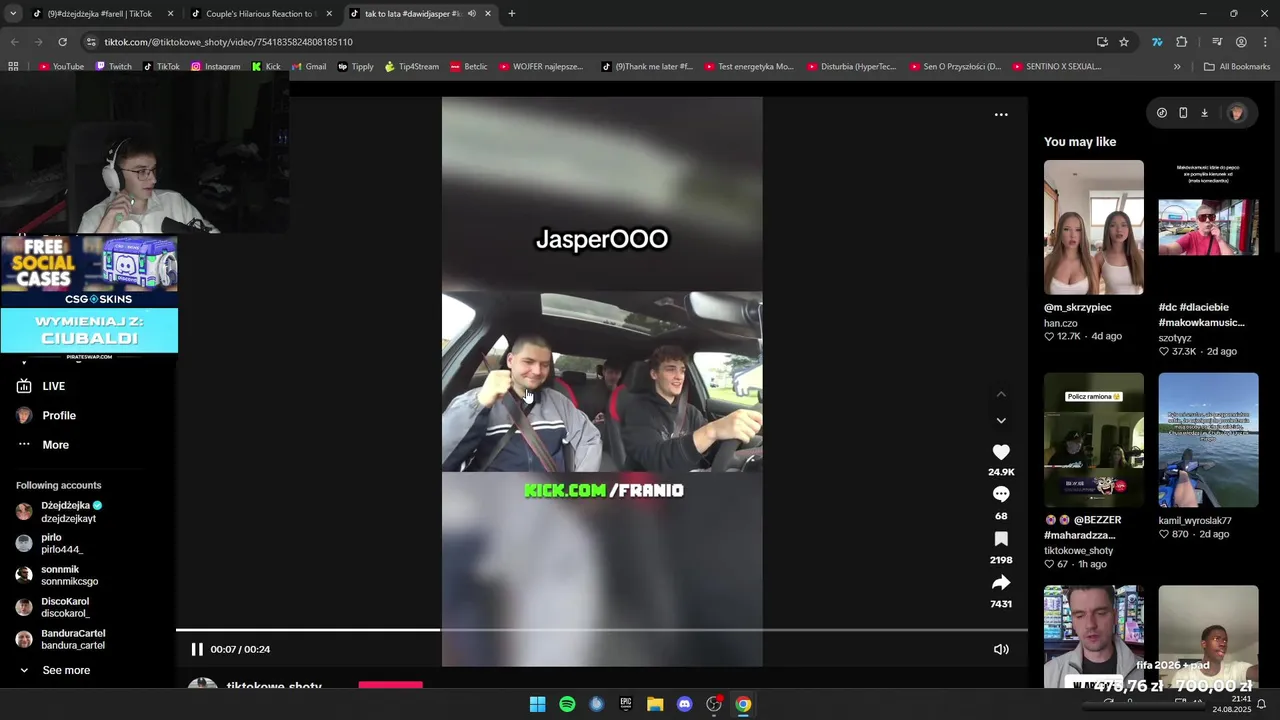The image size is (1280, 720).
Task: Open the Twitch bookmark
Action: tap(113, 67)
